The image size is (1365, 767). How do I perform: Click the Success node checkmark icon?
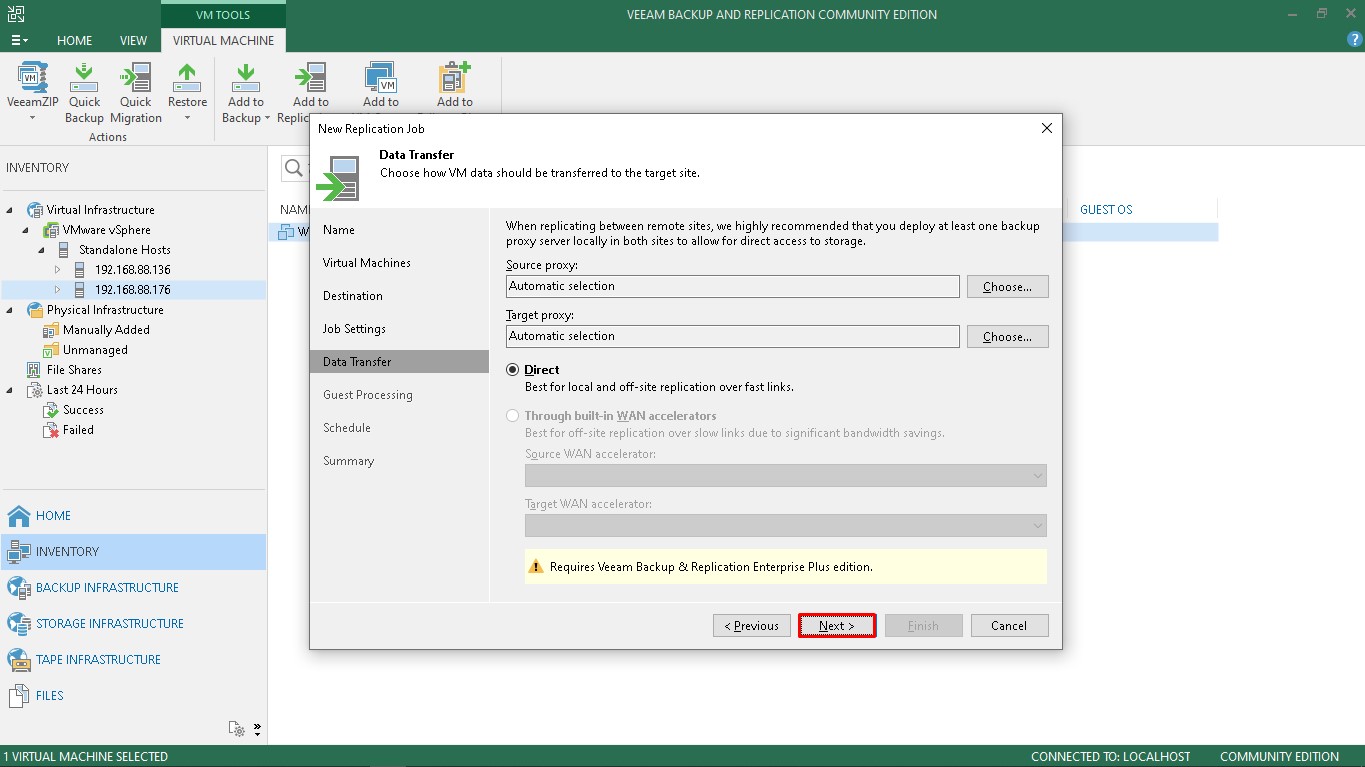pyautogui.click(x=51, y=410)
